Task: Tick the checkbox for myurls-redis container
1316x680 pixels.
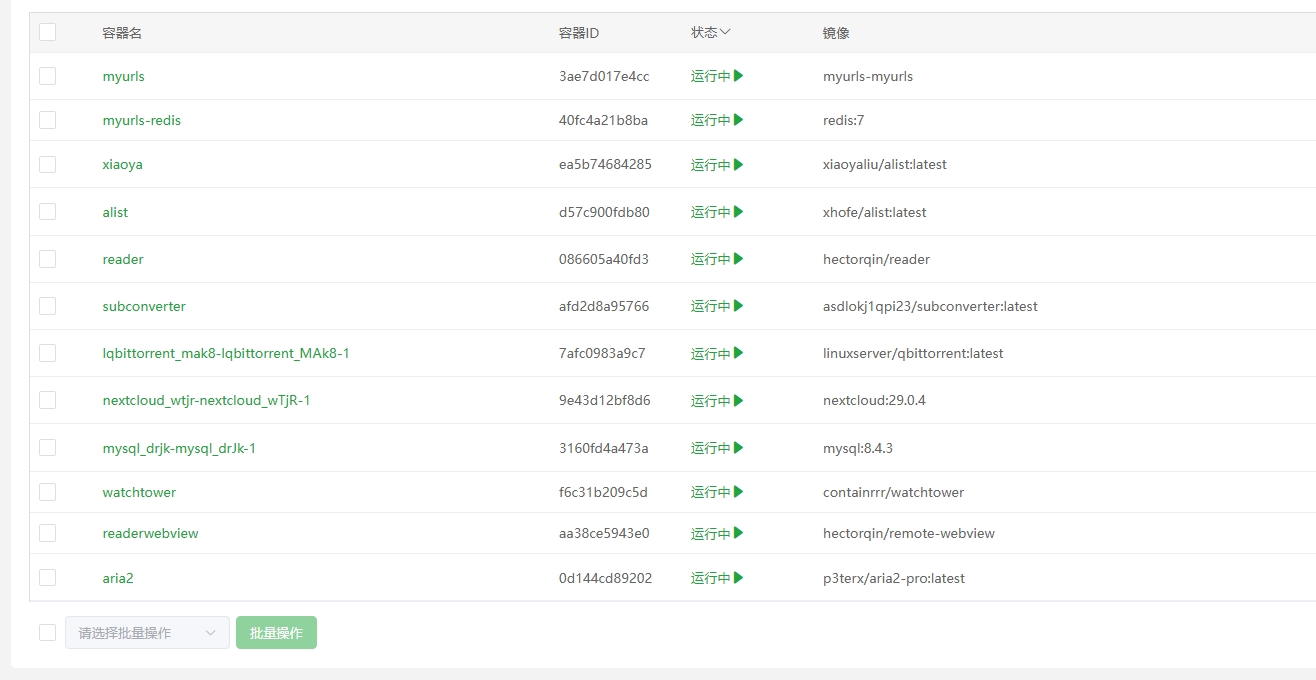Action: pyautogui.click(x=47, y=120)
